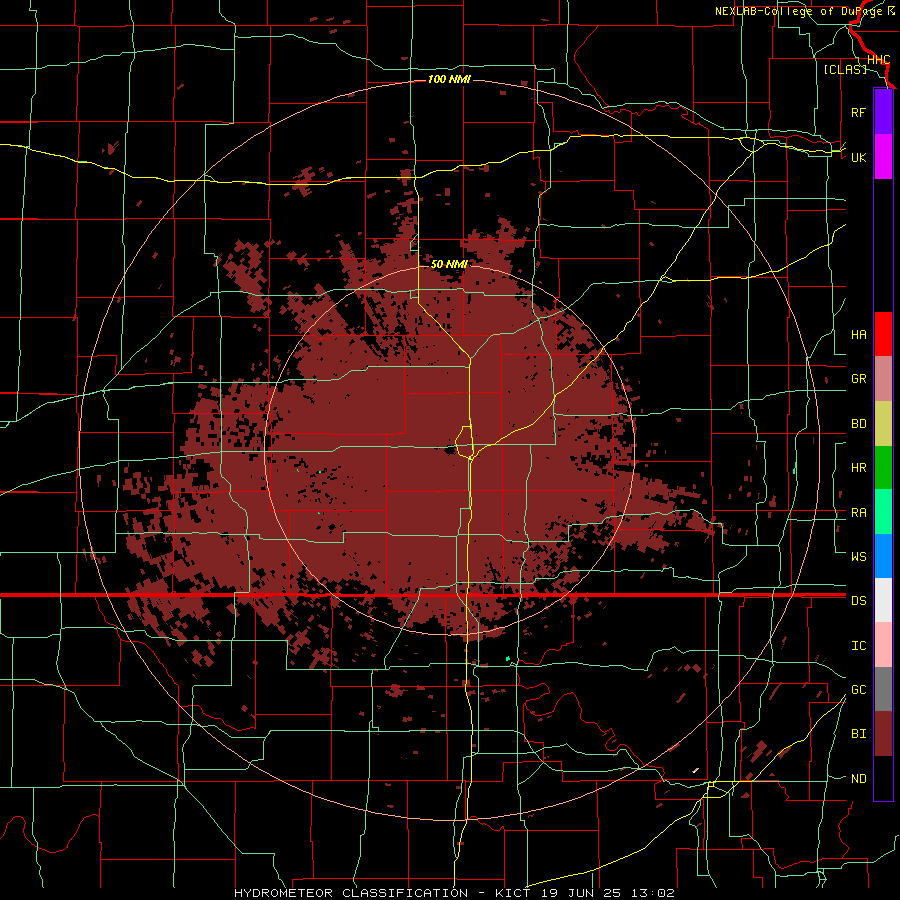Screen dimensions: 900x900
Task: Click the 50 NMI range ring label
Action: point(449,264)
